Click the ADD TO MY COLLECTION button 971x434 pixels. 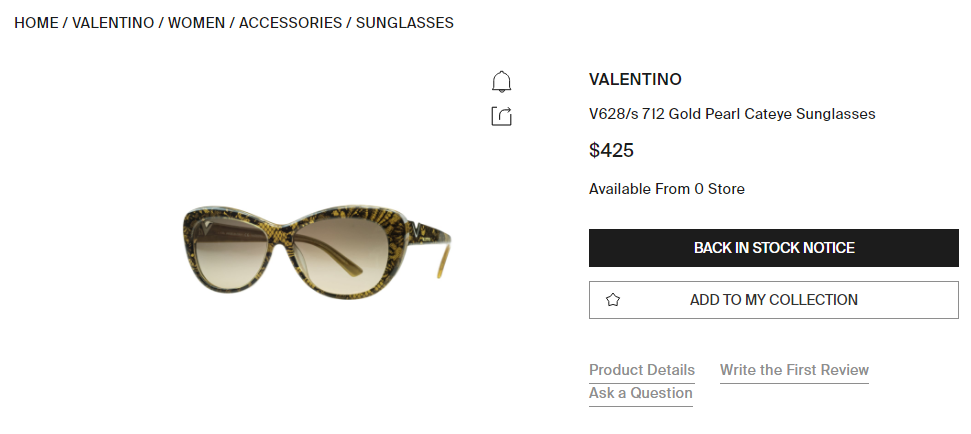[773, 300]
